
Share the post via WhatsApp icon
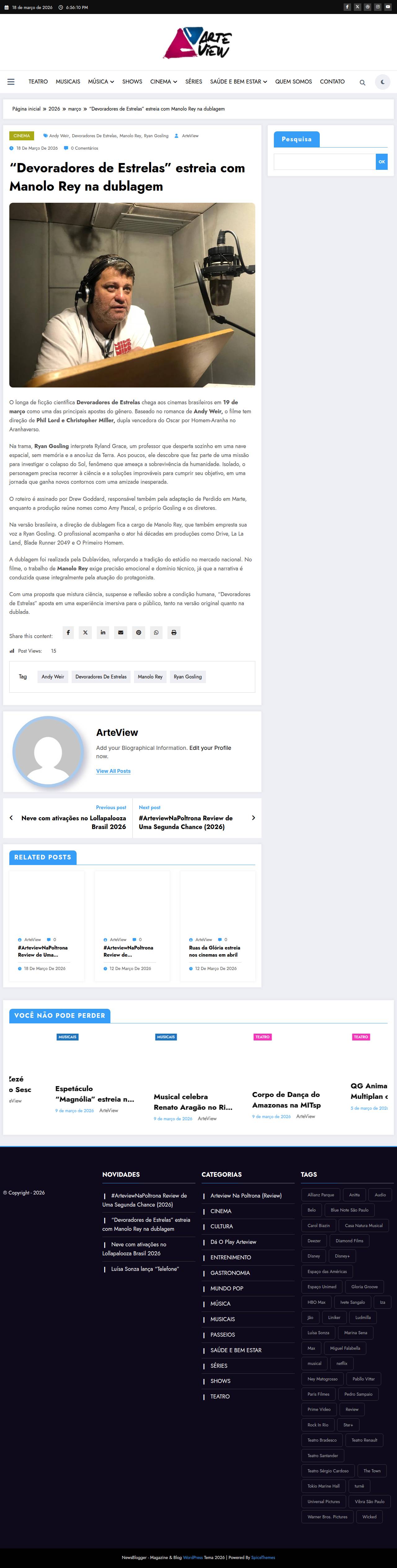click(x=156, y=632)
